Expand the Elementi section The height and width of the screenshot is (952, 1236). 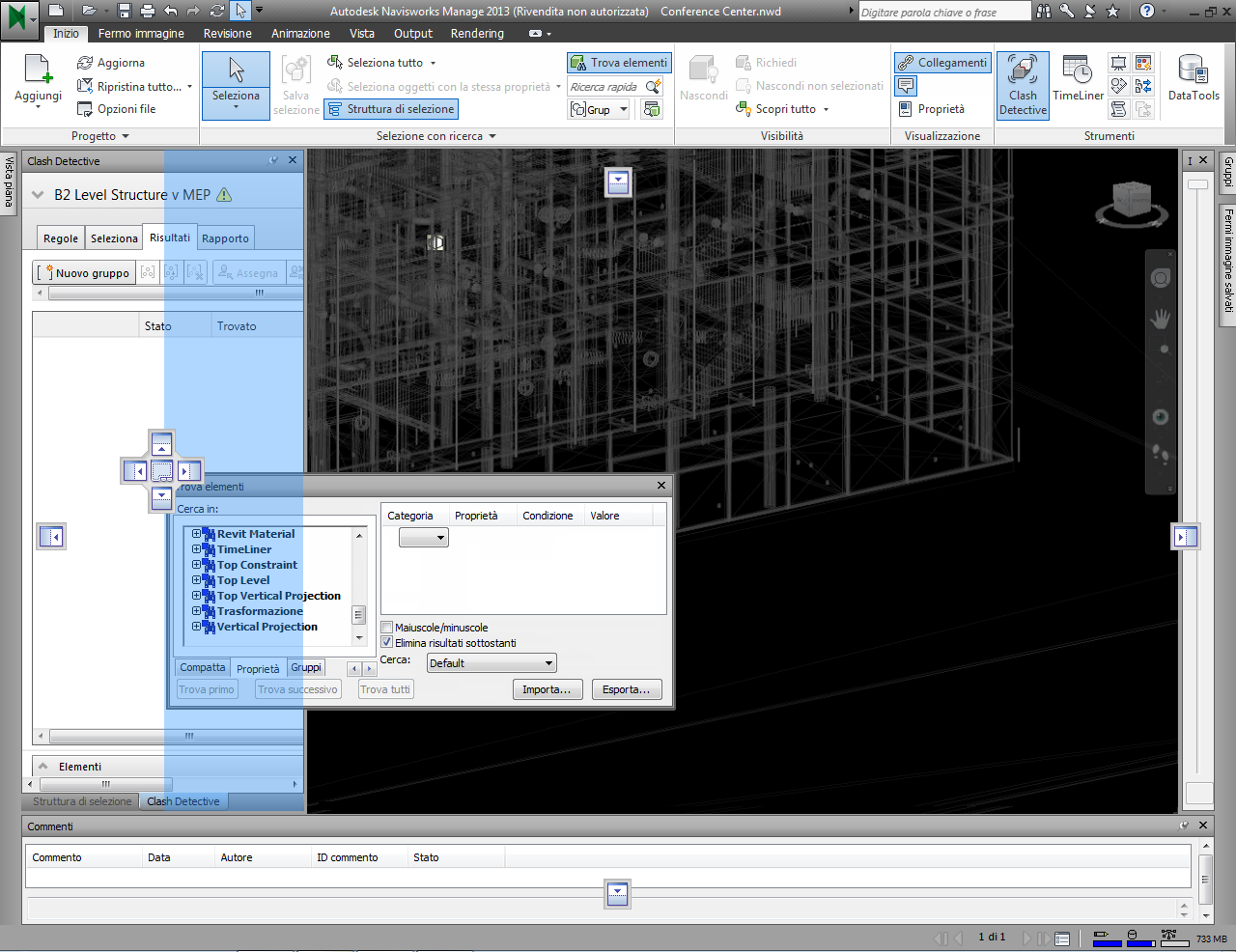pos(43,767)
